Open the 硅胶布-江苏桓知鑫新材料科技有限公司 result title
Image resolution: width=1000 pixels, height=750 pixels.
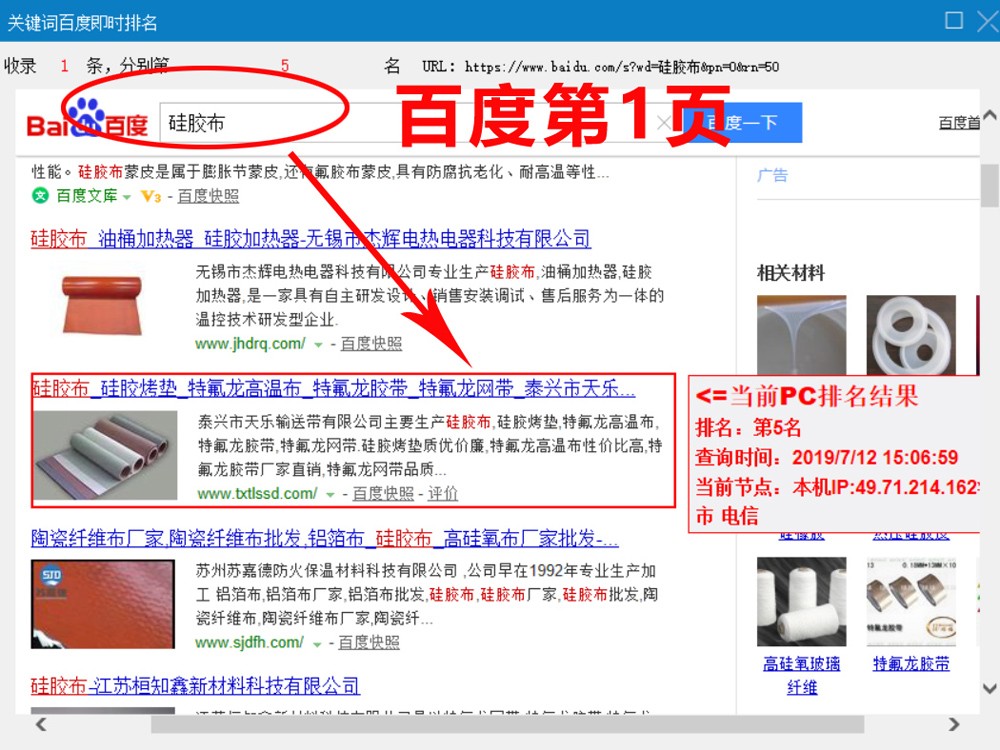pyautogui.click(x=195, y=686)
